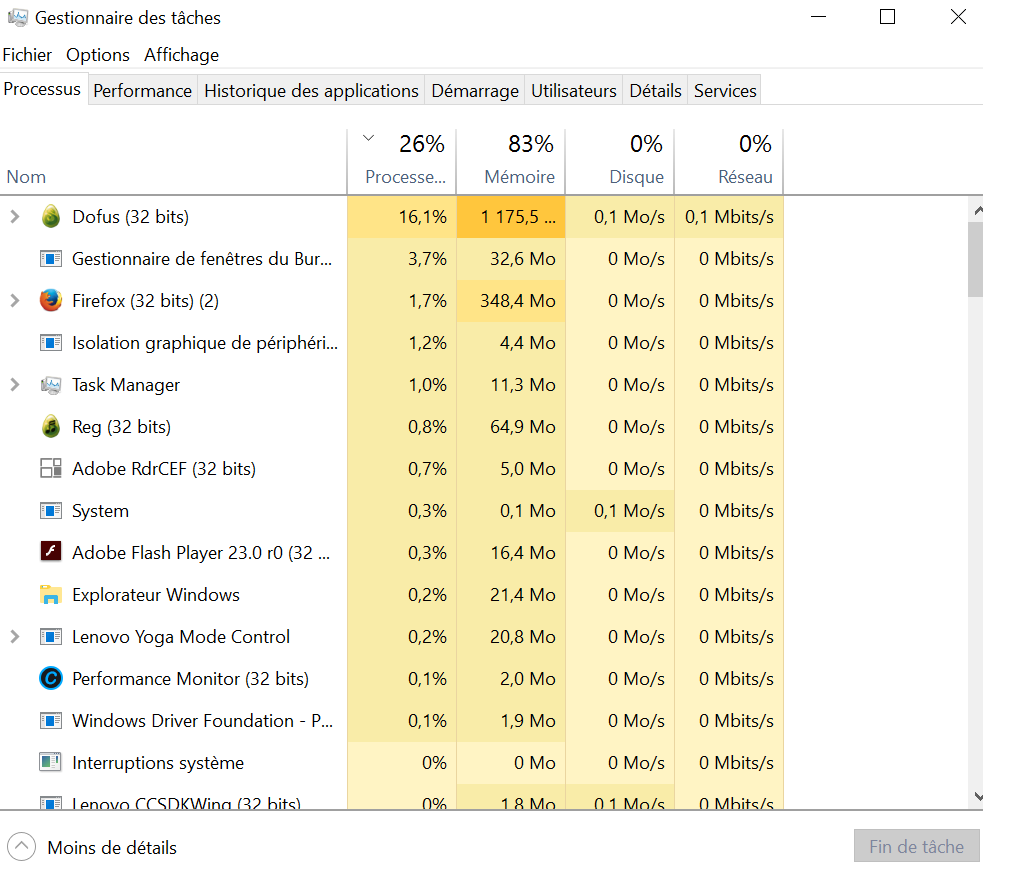Sort by Processeur column header
The image size is (1027, 869).
pos(401,162)
